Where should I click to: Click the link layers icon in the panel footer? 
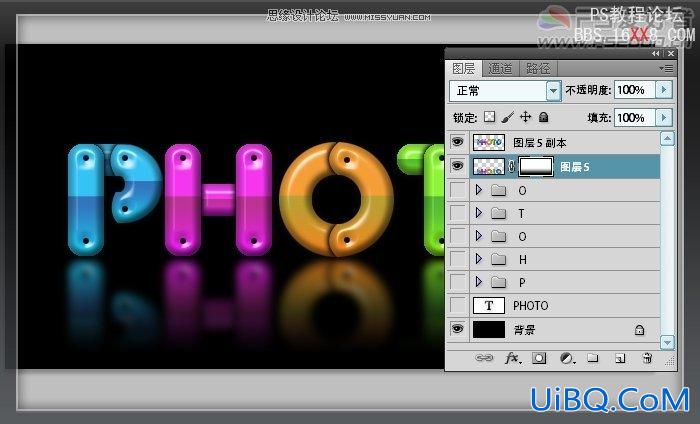click(484, 357)
